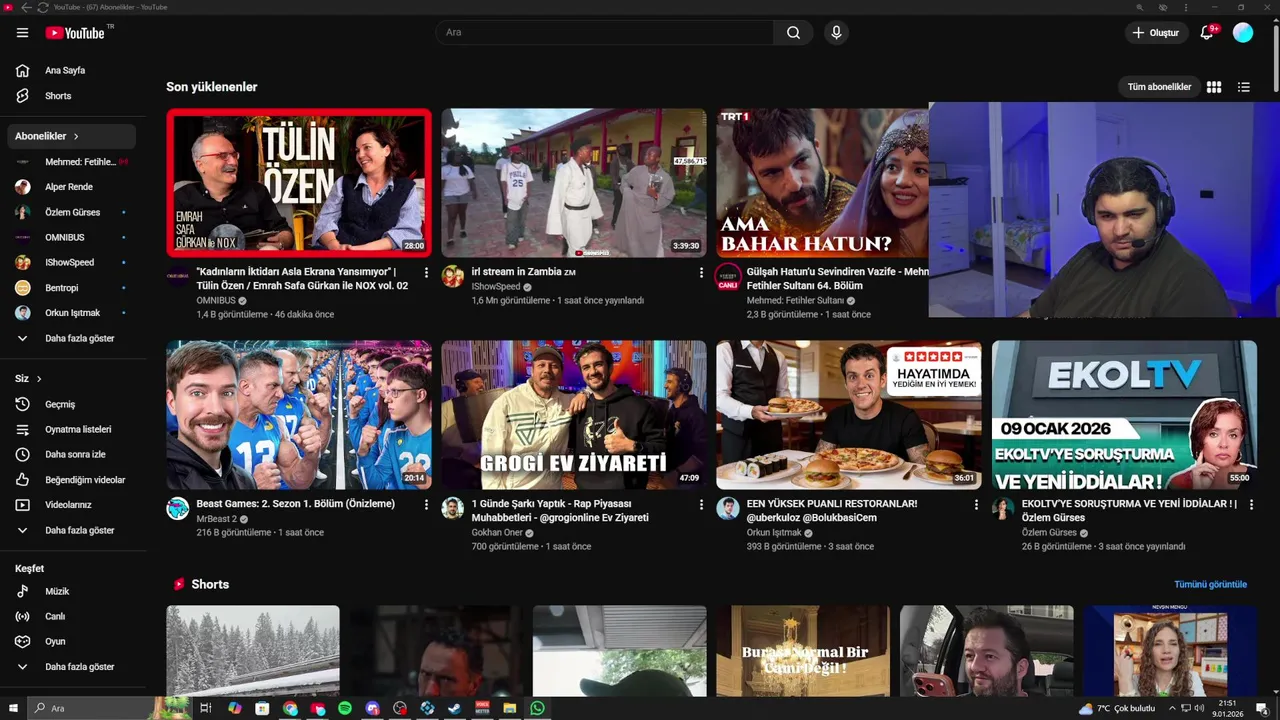Open the notifications bell
Image resolution: width=1280 pixels, height=720 pixels.
1207,33
